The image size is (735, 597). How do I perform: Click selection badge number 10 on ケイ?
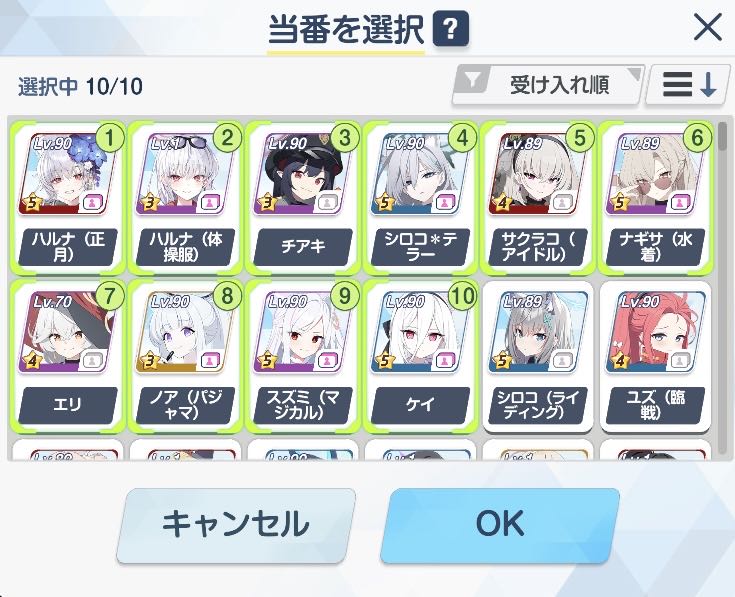(x=463, y=296)
